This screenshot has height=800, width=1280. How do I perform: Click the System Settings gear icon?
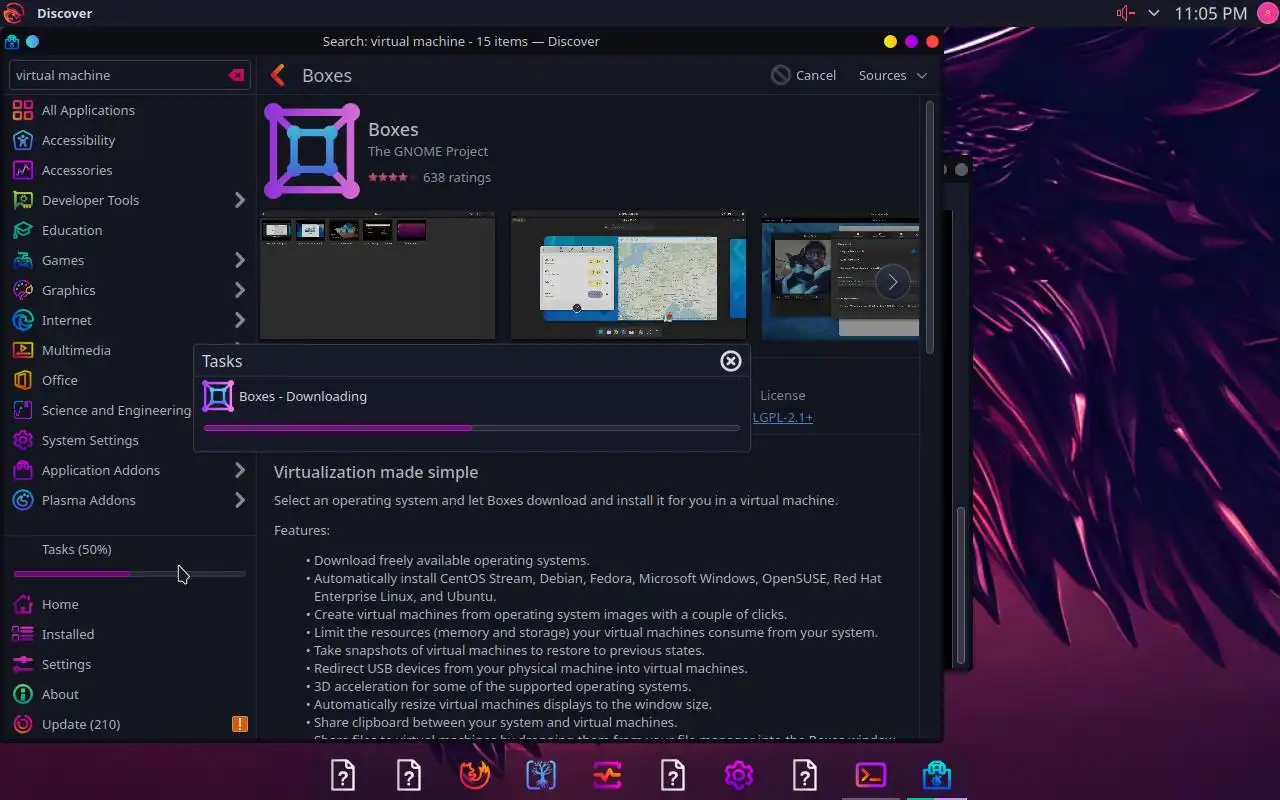[x=22, y=440]
